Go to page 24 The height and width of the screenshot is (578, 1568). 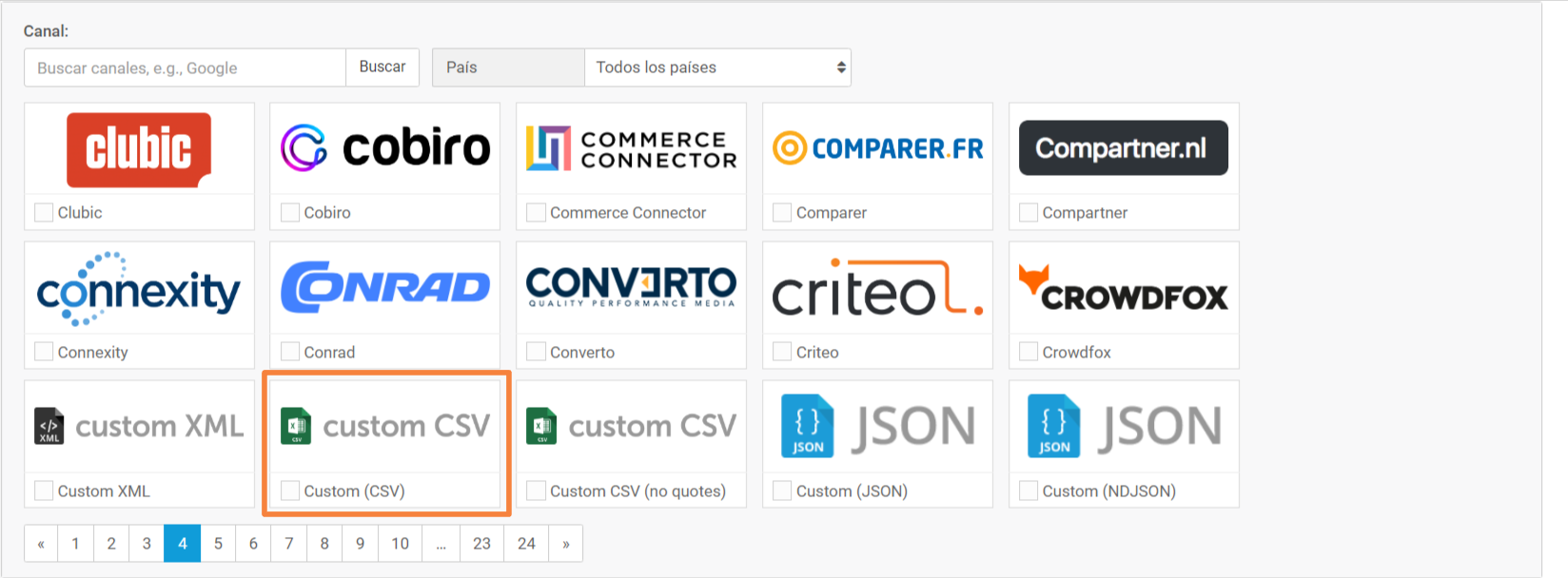point(527,544)
